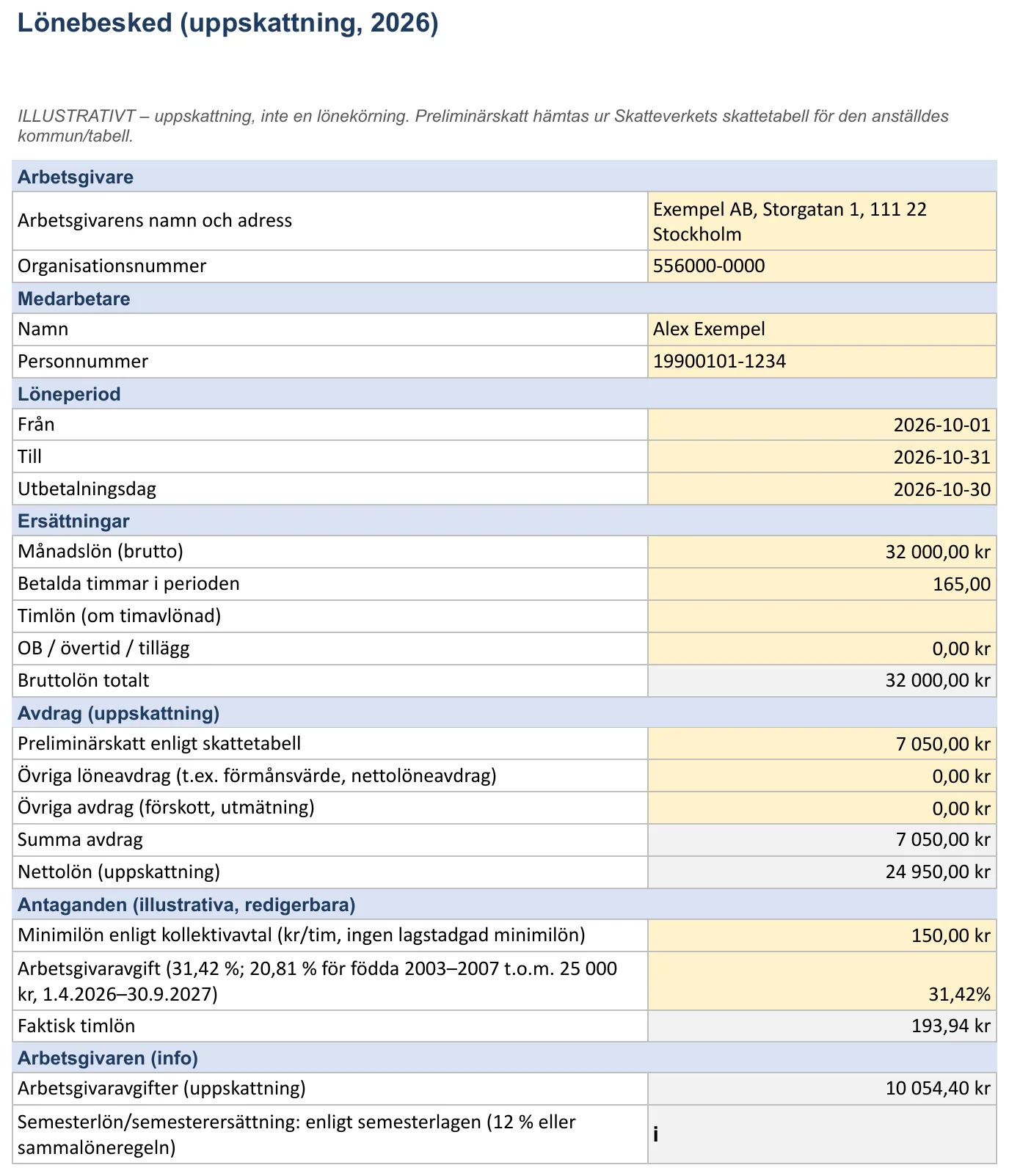Select the Bruttolön totalt value cell

point(822,681)
